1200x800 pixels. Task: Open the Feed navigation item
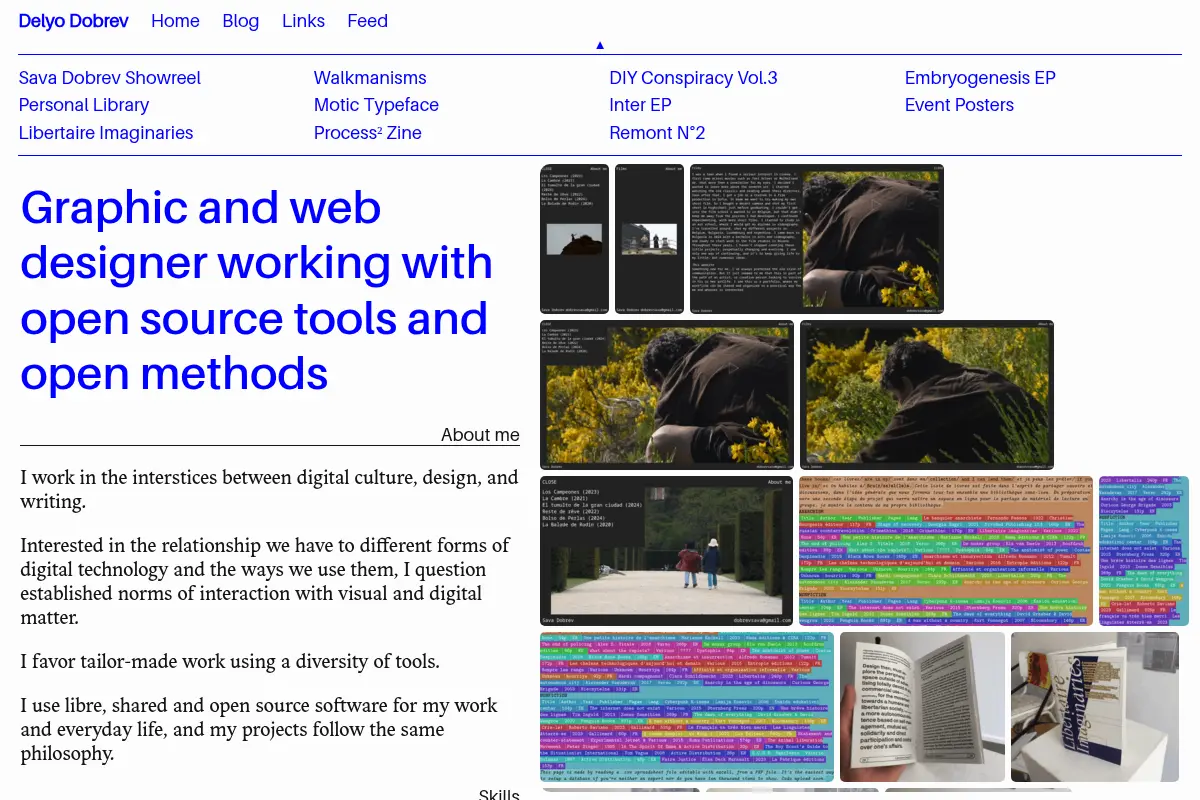click(x=367, y=21)
